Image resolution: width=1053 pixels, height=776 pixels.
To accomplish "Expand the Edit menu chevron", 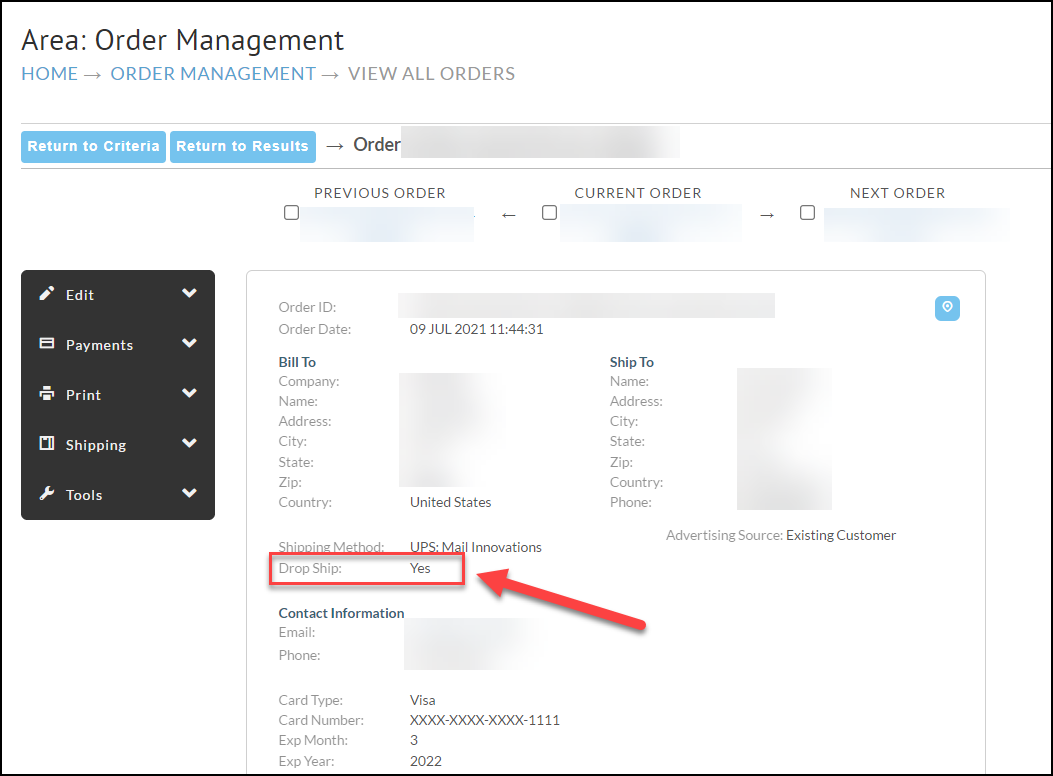I will point(189,293).
